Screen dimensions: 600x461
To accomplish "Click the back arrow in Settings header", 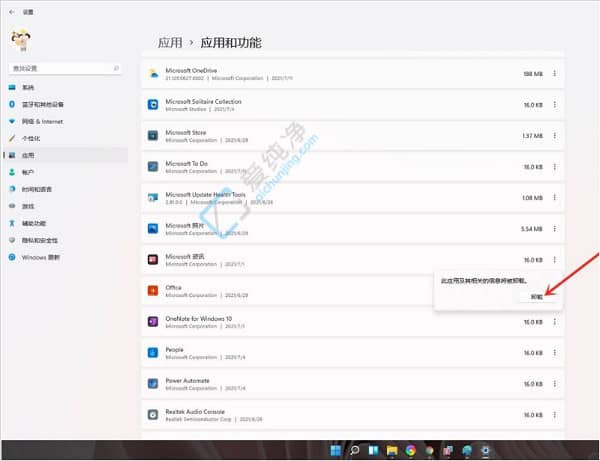I will [x=12, y=12].
